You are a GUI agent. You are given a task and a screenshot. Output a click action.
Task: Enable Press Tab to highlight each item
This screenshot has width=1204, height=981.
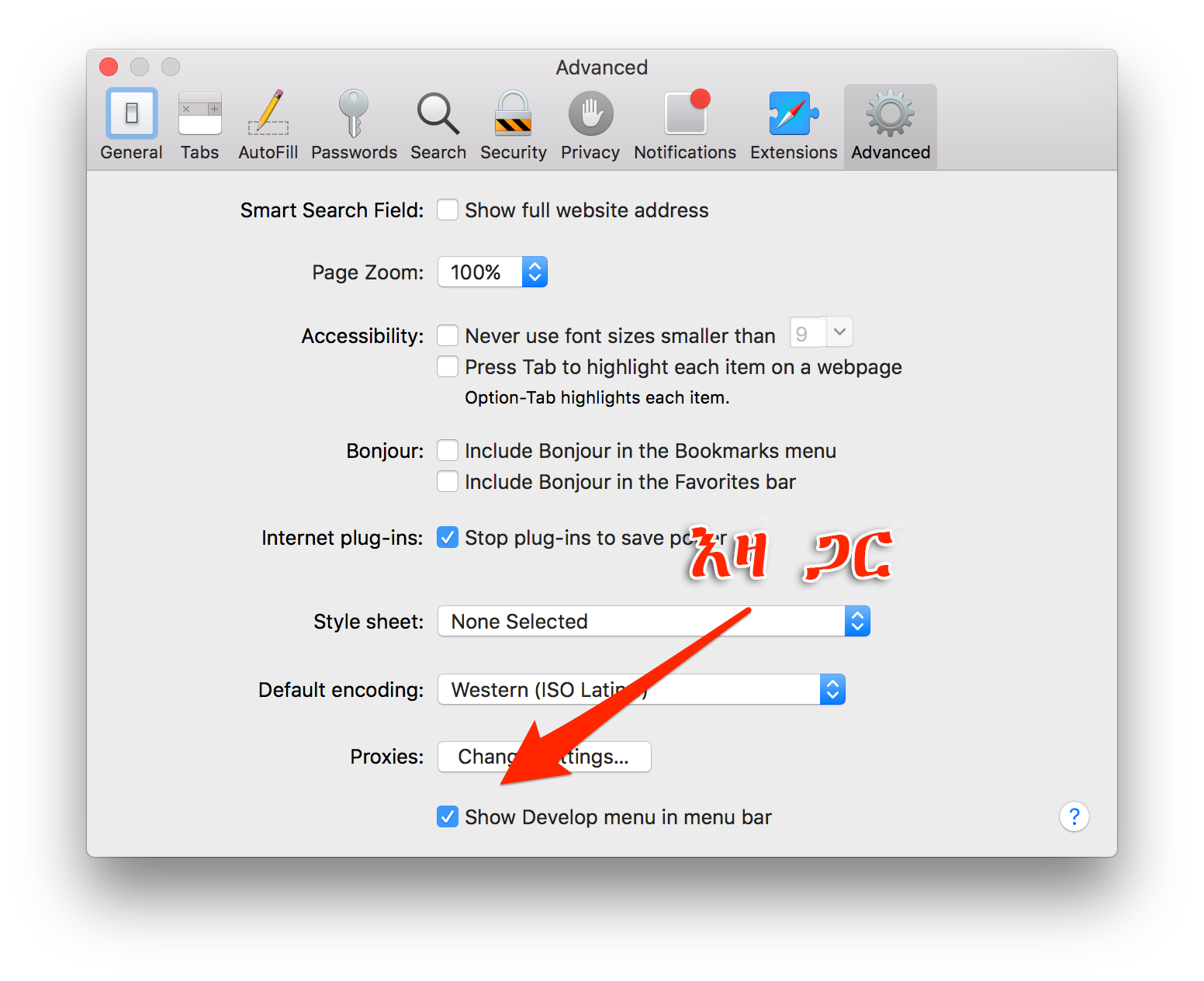coord(448,366)
